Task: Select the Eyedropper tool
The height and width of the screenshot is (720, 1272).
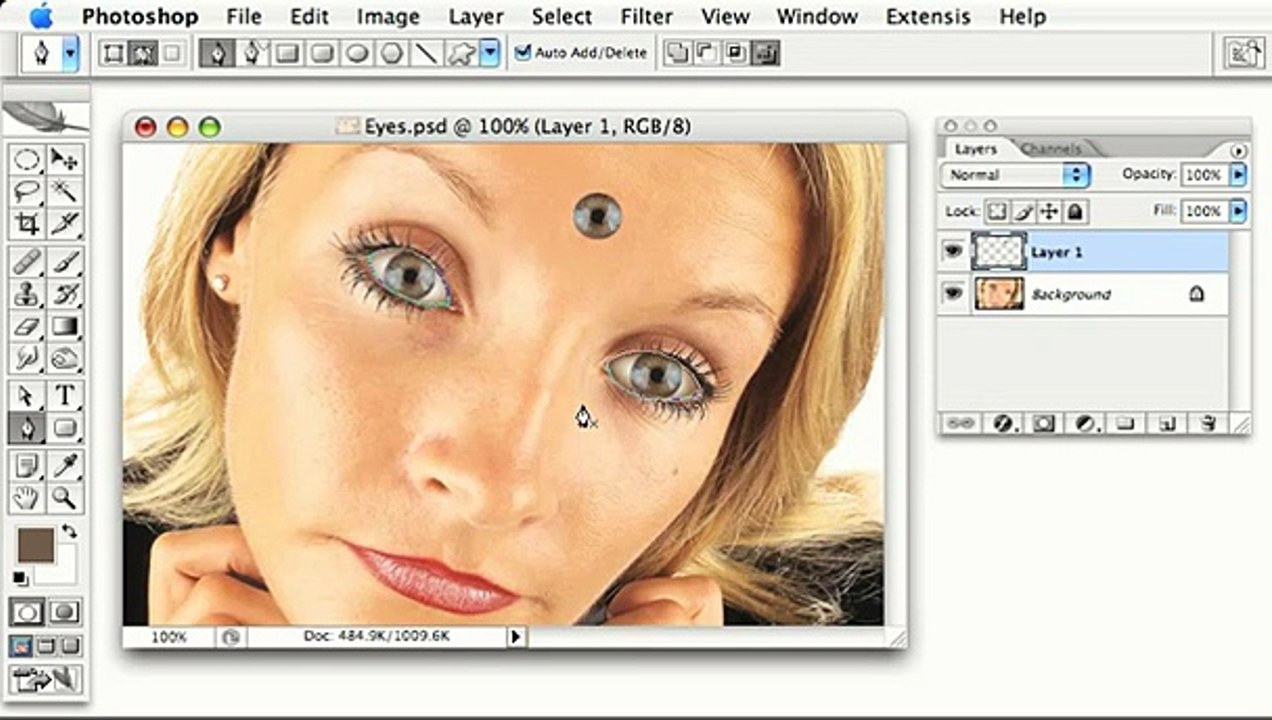Action: pyautogui.click(x=65, y=466)
